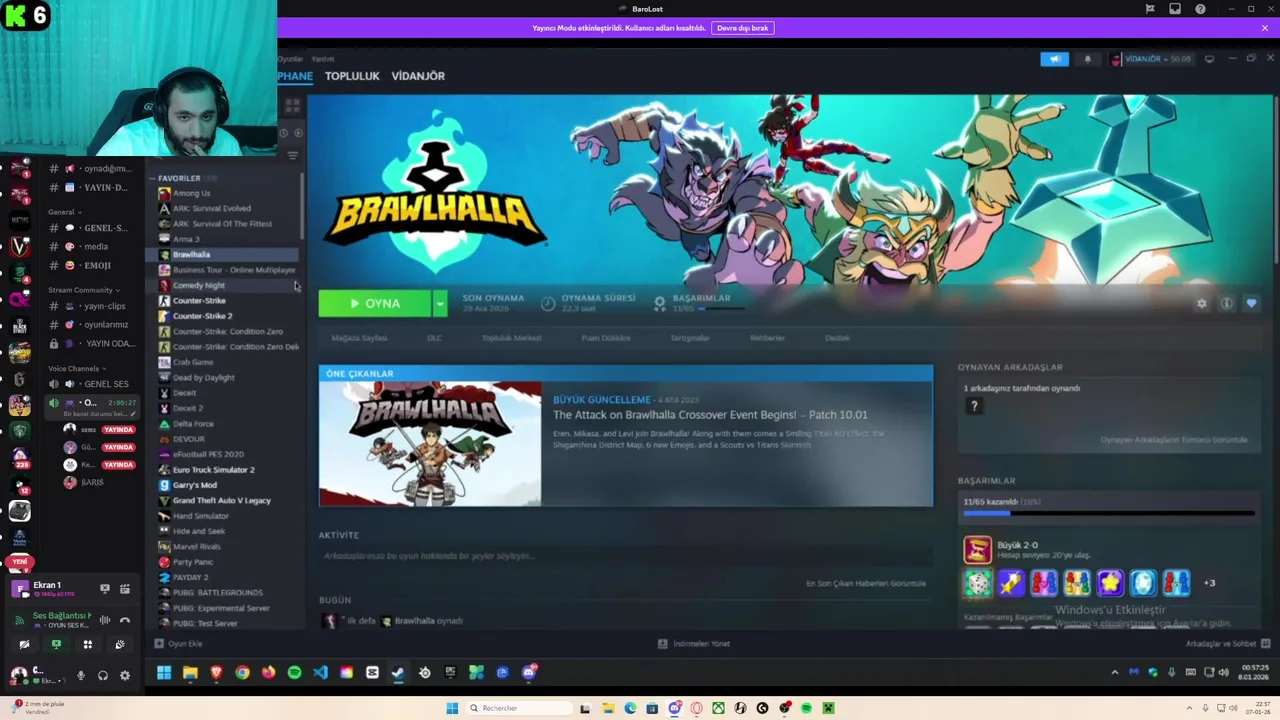The height and width of the screenshot is (720, 1280).
Task: Open Steam notifications bell
Action: (1088, 59)
